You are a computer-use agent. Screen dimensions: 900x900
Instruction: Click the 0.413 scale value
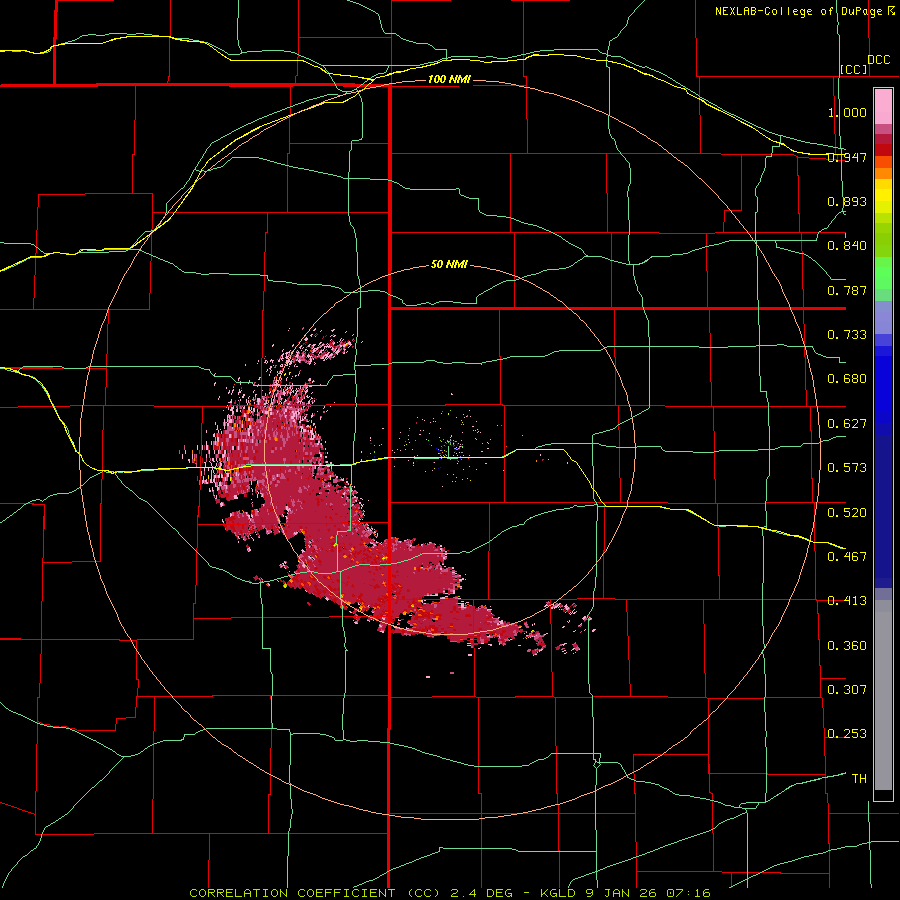[x=847, y=601]
